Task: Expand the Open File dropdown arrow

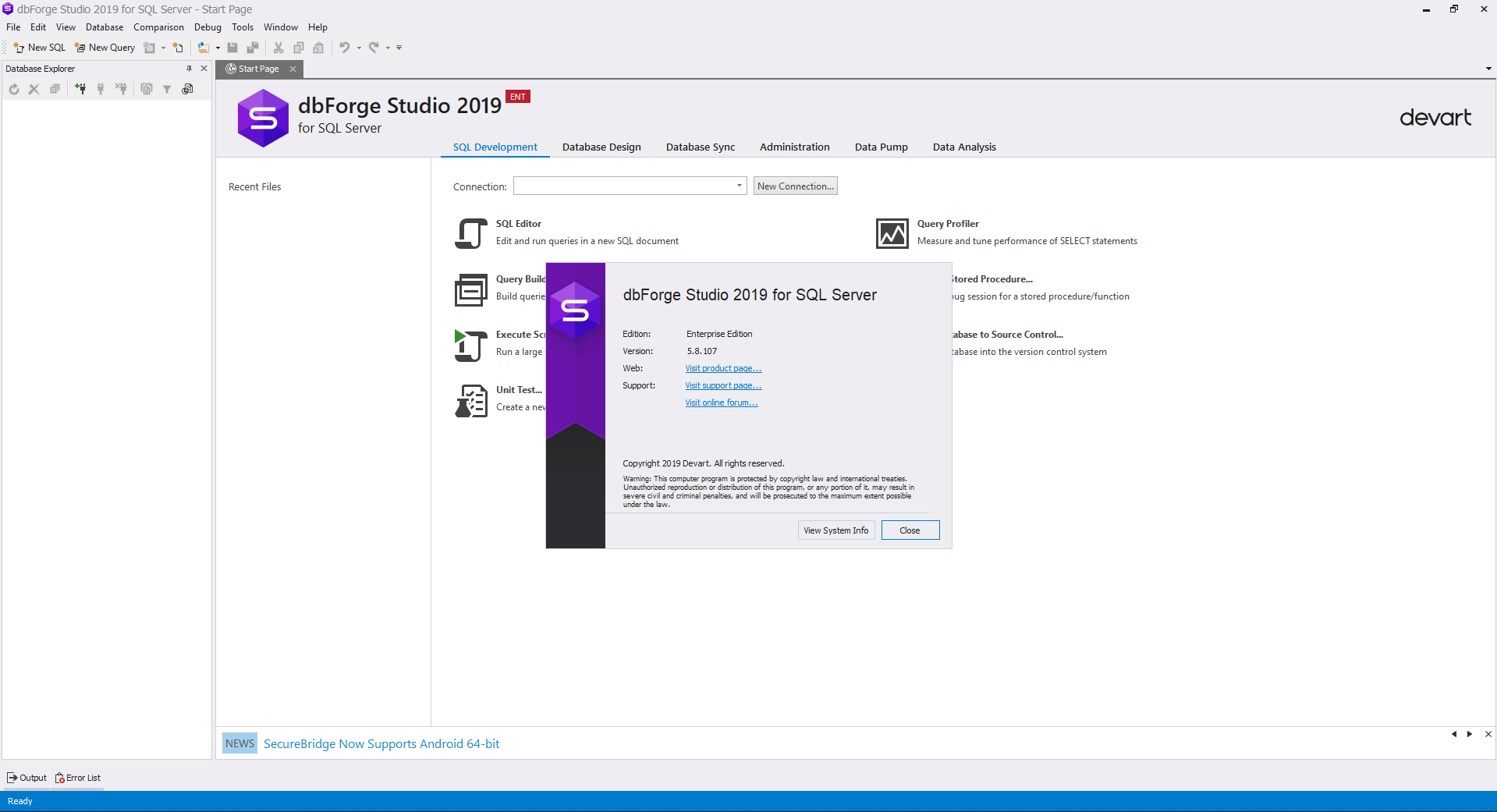Action: point(218,48)
